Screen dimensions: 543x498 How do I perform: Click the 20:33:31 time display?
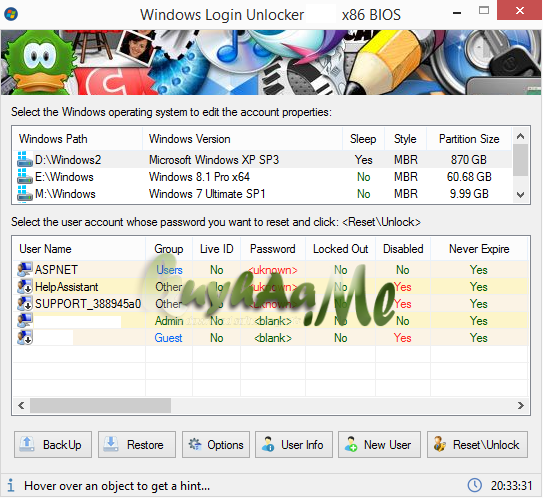[x=511, y=486]
